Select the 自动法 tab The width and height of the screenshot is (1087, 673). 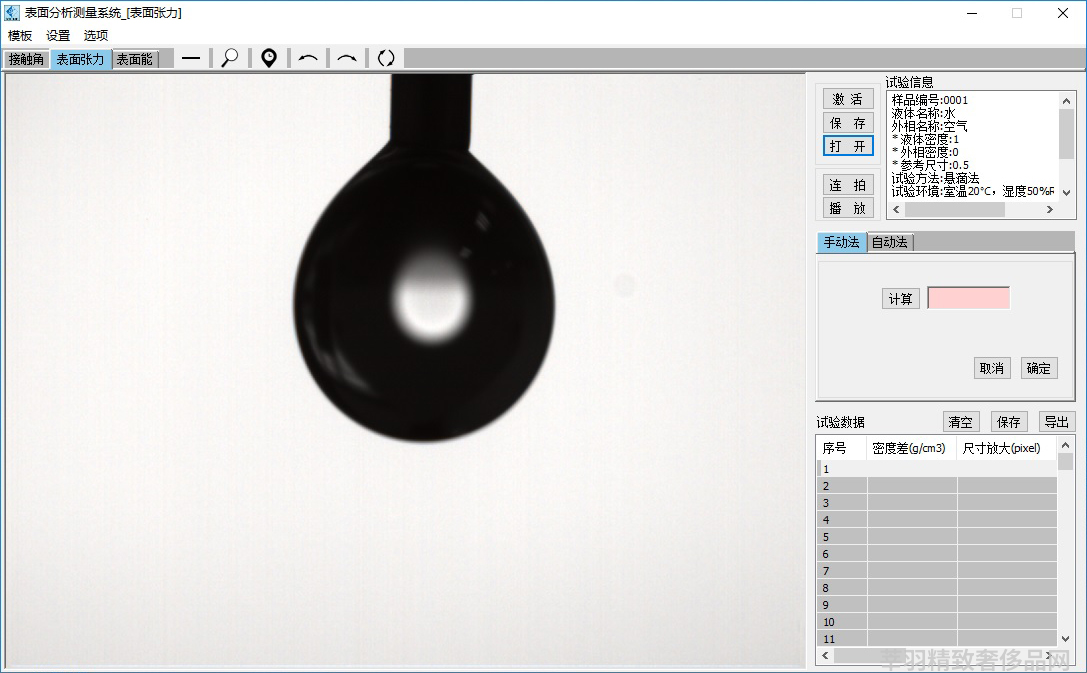[x=890, y=242]
